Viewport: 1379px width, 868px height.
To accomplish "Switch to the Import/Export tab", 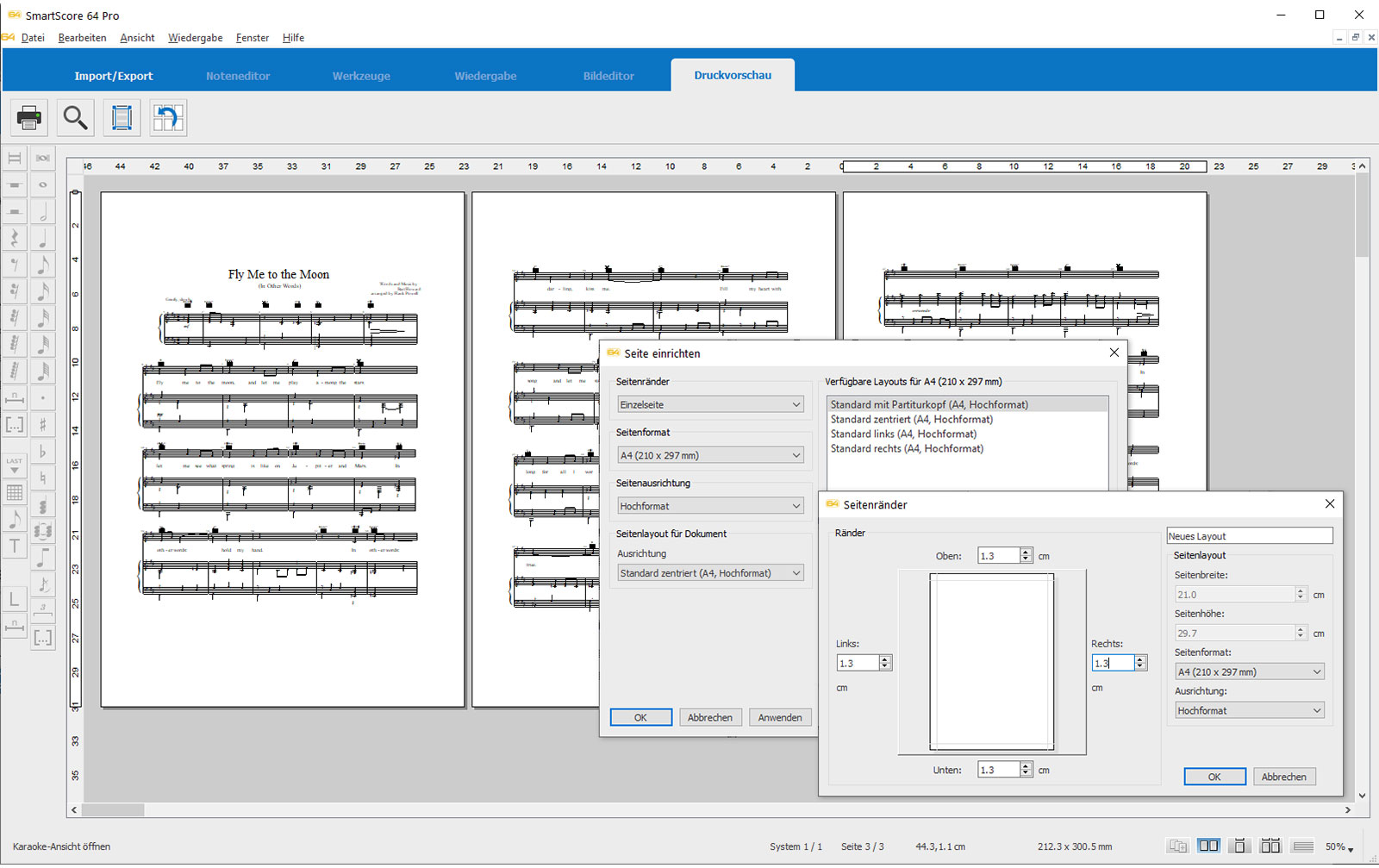I will click(x=114, y=76).
